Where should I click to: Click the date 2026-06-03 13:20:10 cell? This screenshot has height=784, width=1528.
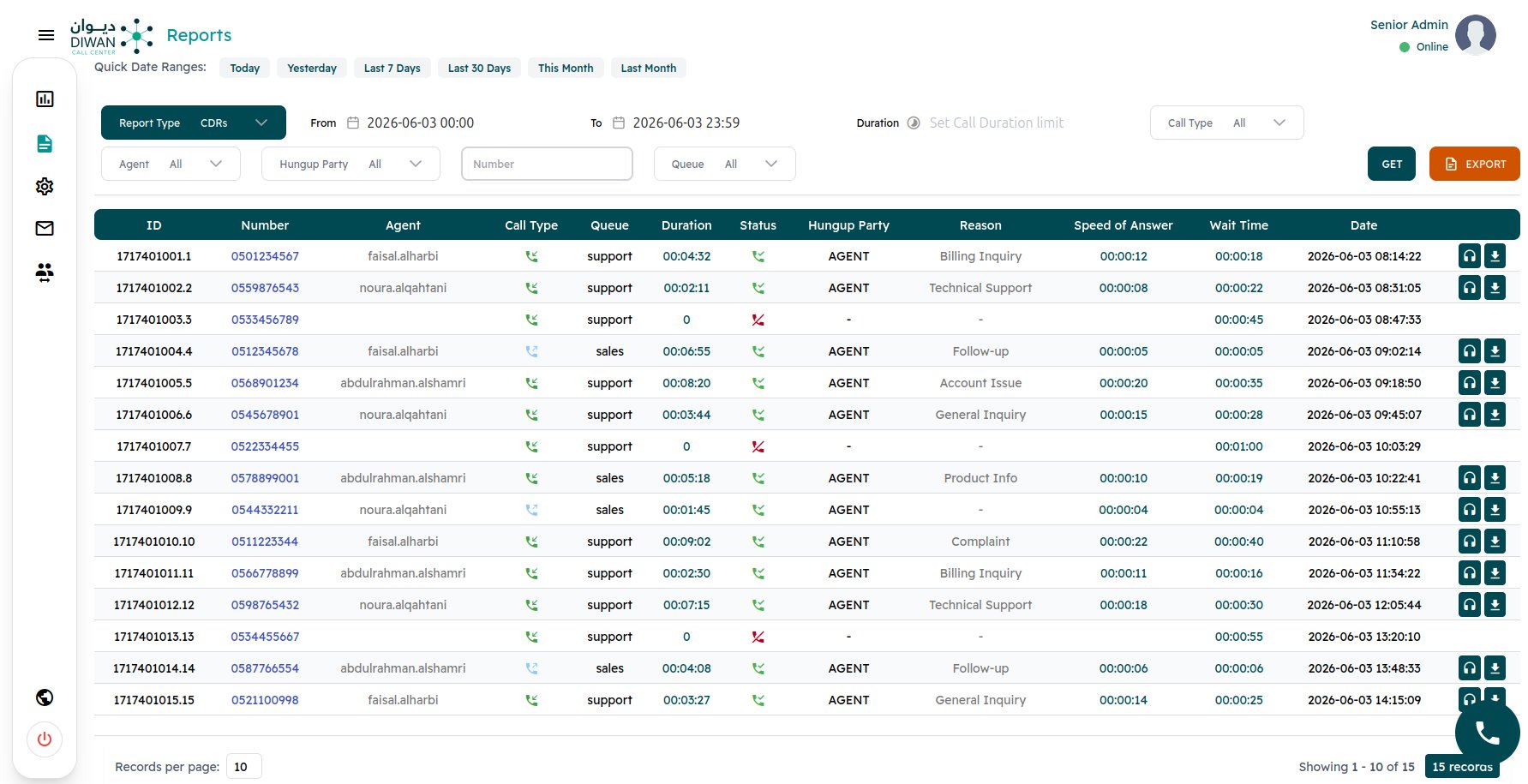click(x=1363, y=637)
